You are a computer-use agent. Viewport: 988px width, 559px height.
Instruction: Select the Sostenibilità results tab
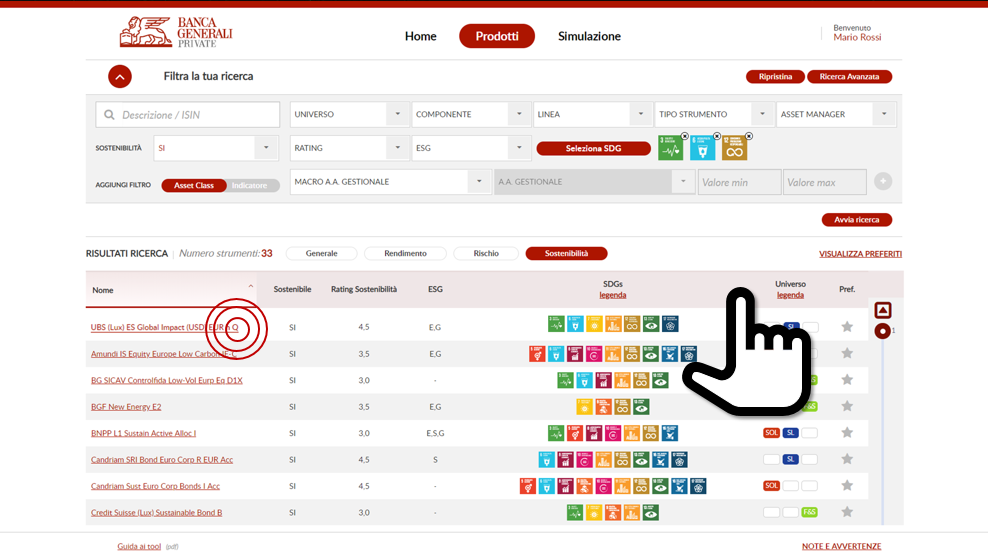tap(566, 253)
